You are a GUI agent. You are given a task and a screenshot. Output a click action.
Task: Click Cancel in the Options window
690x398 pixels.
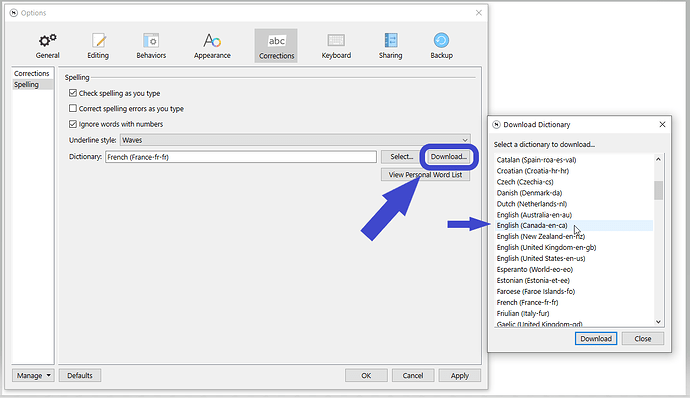click(x=413, y=376)
